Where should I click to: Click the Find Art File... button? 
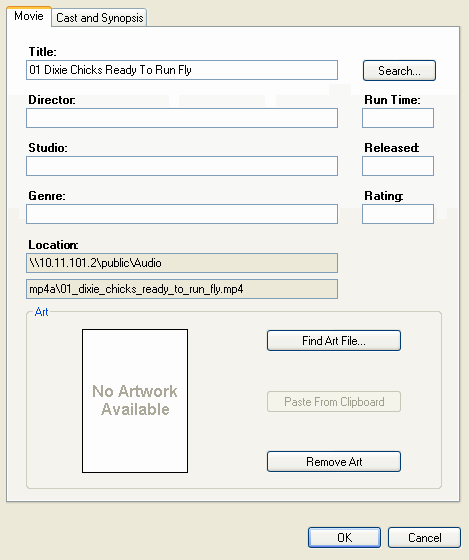point(334,340)
